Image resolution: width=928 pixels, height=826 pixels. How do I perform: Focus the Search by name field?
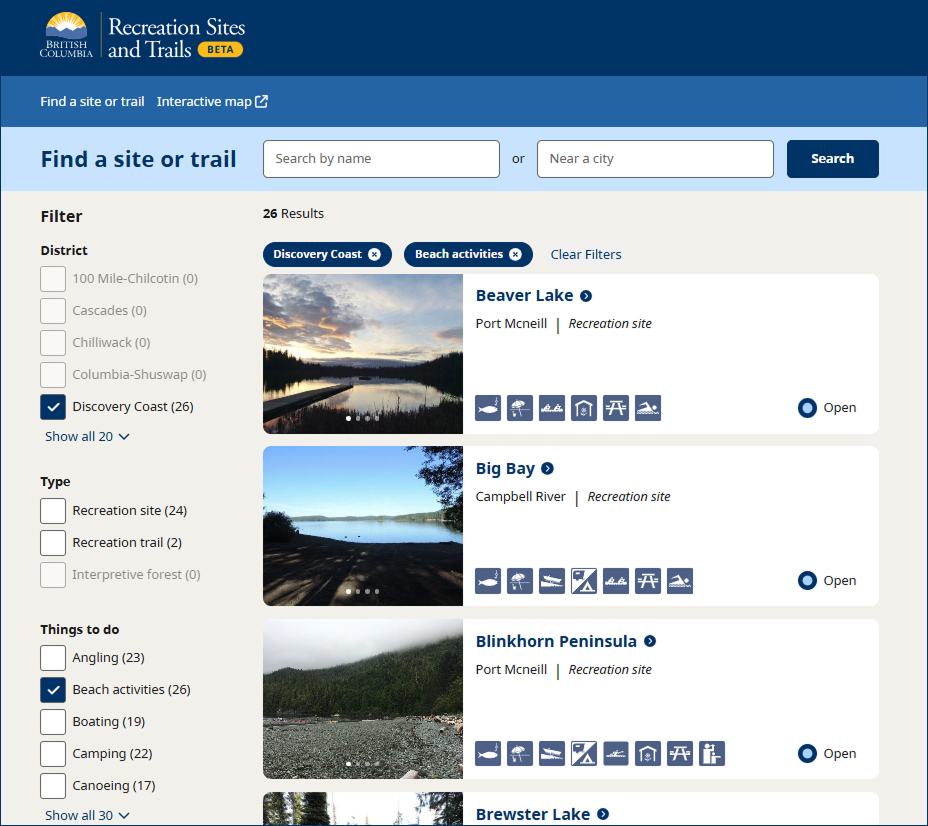coord(381,159)
